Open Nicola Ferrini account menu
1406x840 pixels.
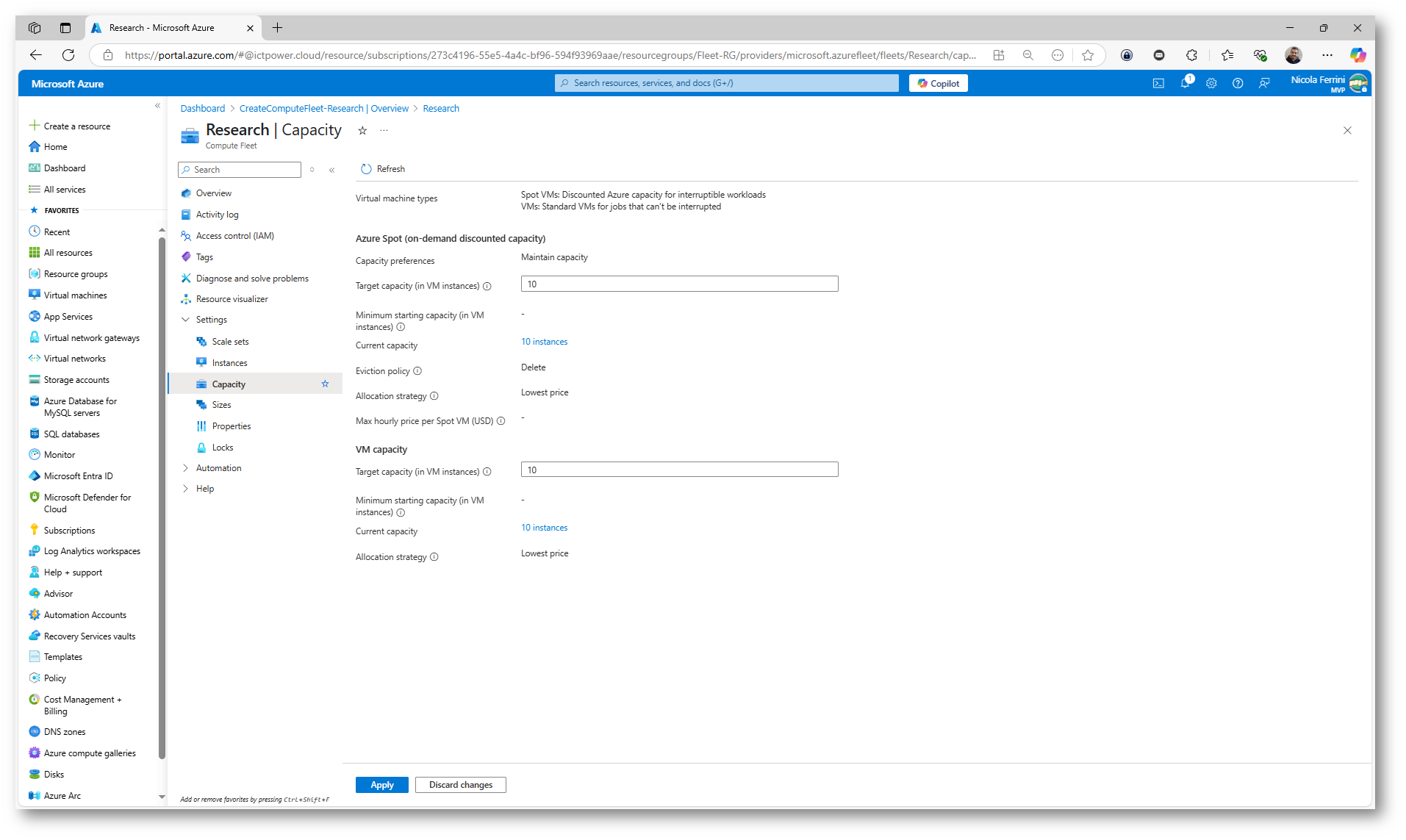tap(1329, 83)
